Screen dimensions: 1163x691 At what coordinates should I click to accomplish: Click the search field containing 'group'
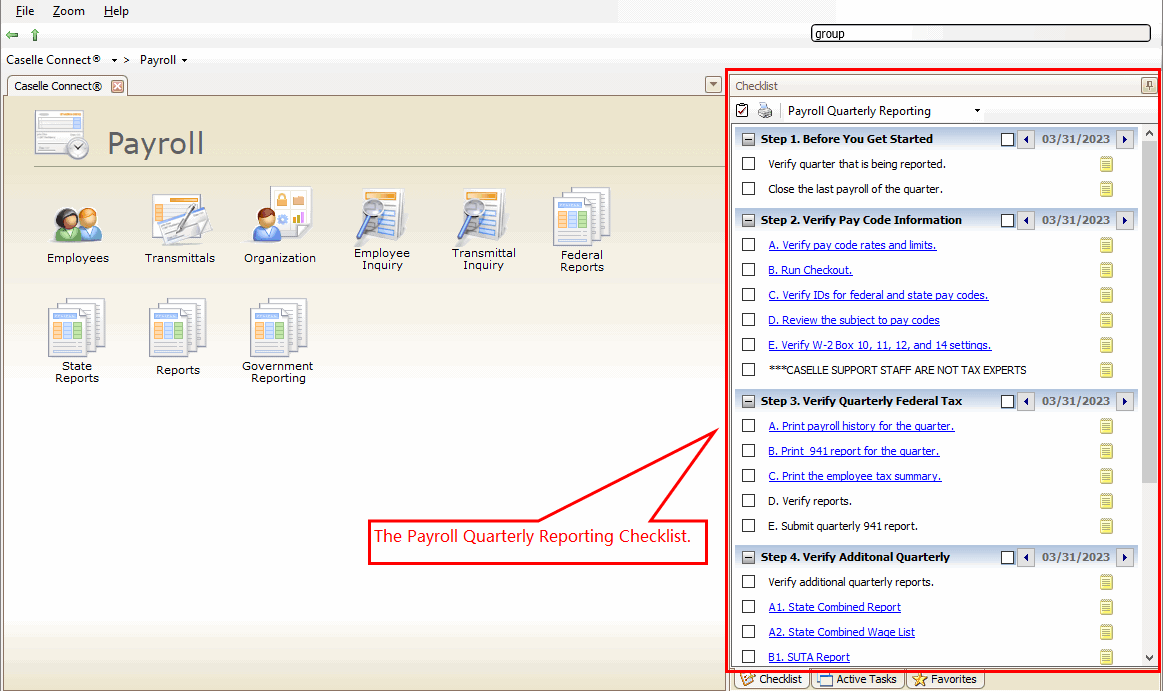click(x=980, y=33)
